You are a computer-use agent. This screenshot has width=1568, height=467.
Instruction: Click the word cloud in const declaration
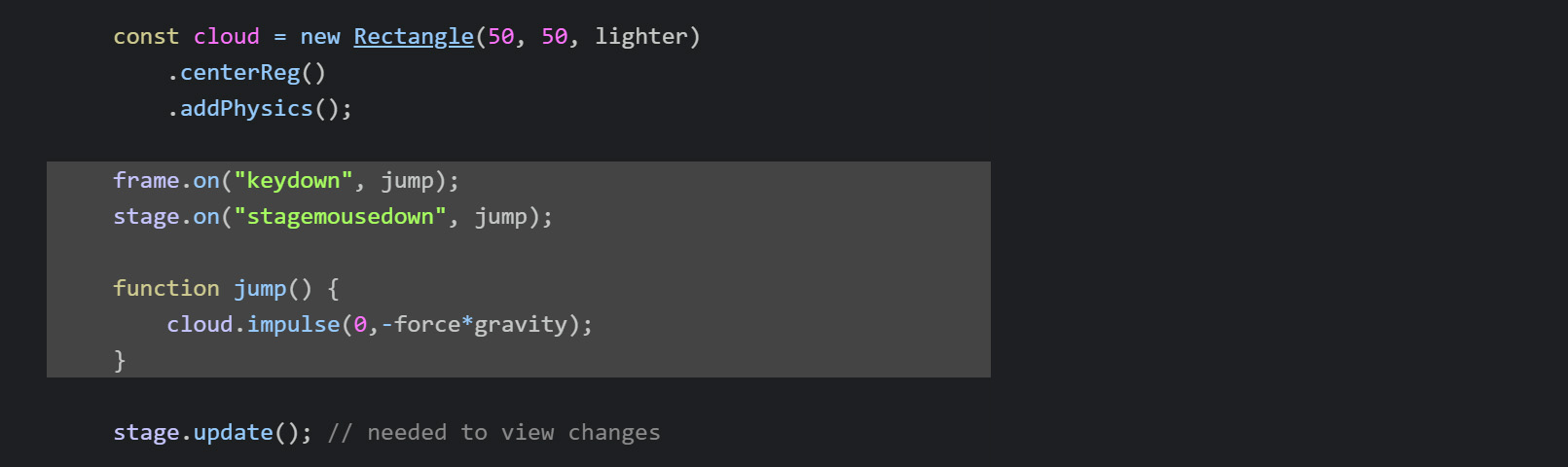coord(227,37)
